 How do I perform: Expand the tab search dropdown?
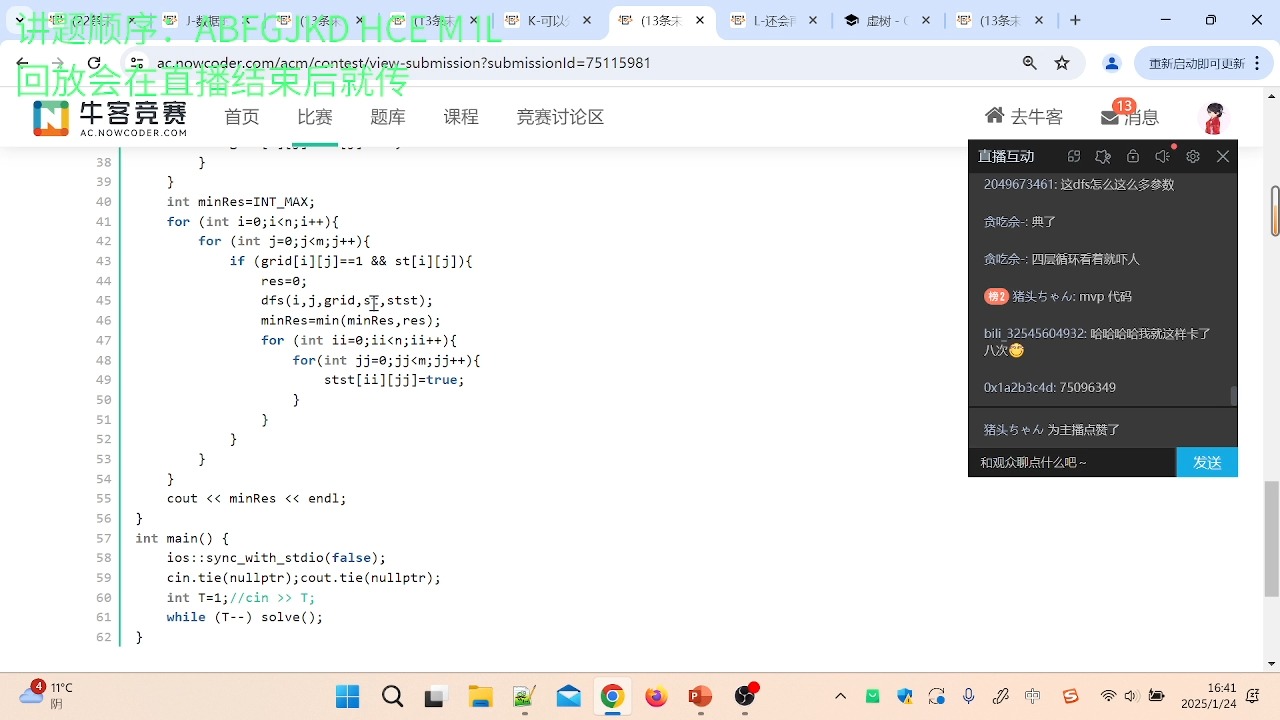[19, 20]
